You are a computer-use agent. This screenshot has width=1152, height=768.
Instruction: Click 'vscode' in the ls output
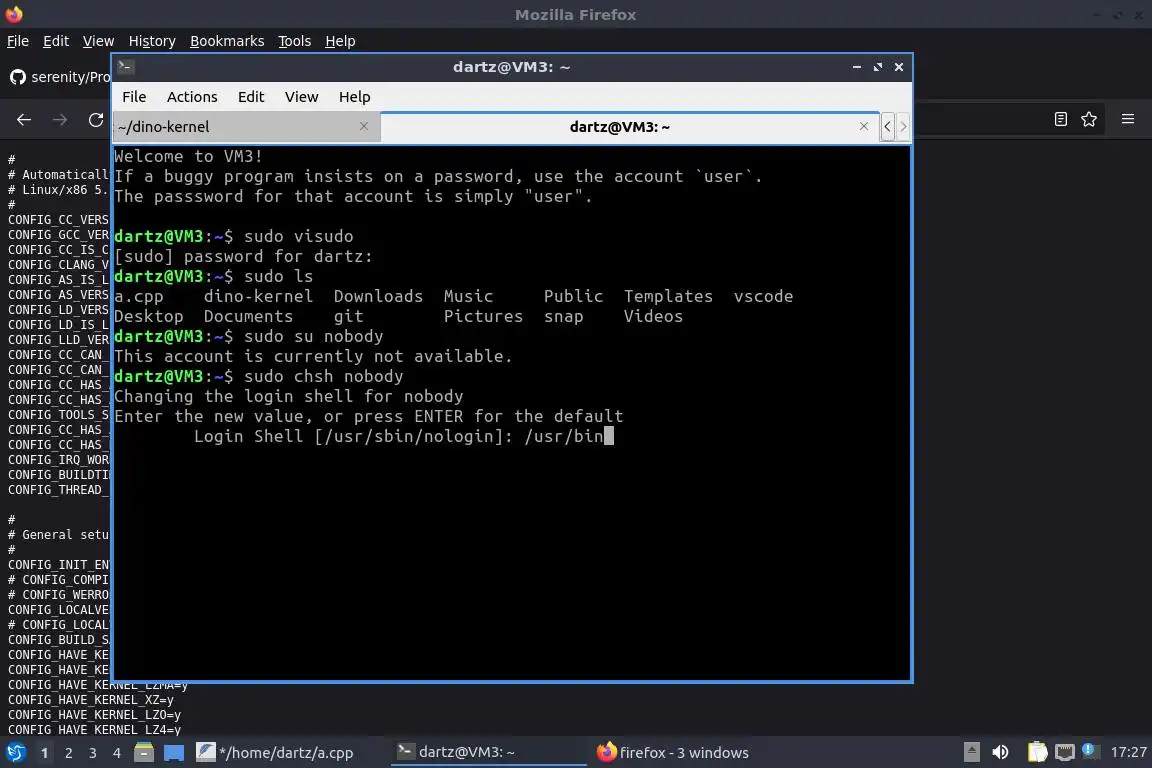pyautogui.click(x=763, y=296)
